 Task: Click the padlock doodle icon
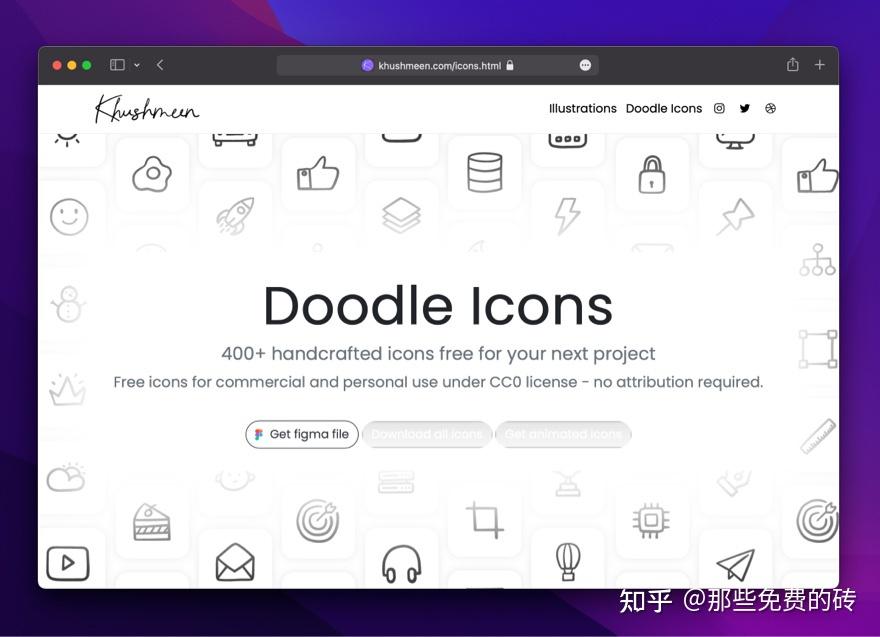[x=652, y=176]
